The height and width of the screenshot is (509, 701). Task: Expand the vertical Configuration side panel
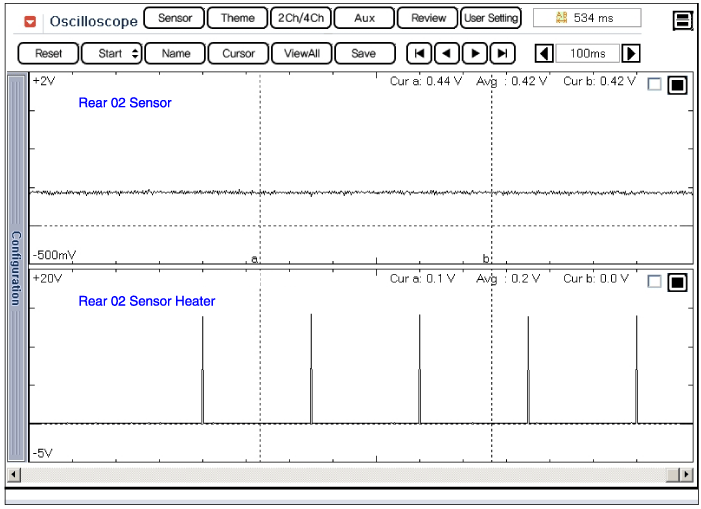click(x=16, y=267)
